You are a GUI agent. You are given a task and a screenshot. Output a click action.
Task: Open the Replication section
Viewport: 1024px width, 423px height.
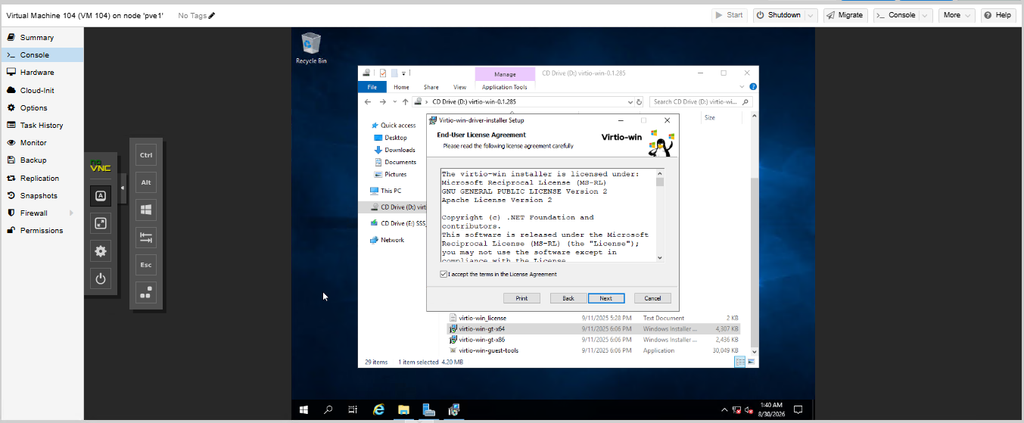click(42, 178)
